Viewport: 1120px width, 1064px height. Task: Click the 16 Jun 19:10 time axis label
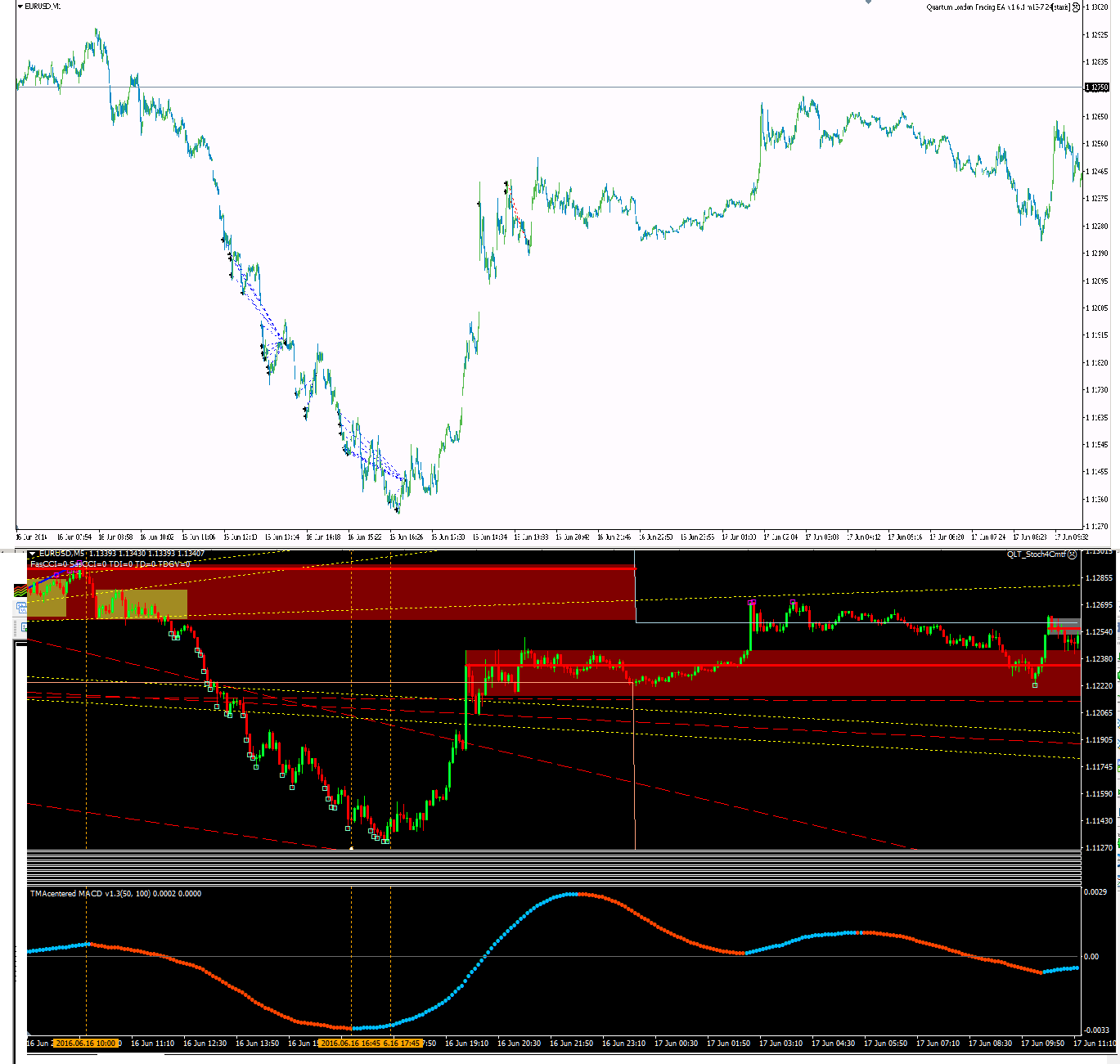click(468, 1044)
